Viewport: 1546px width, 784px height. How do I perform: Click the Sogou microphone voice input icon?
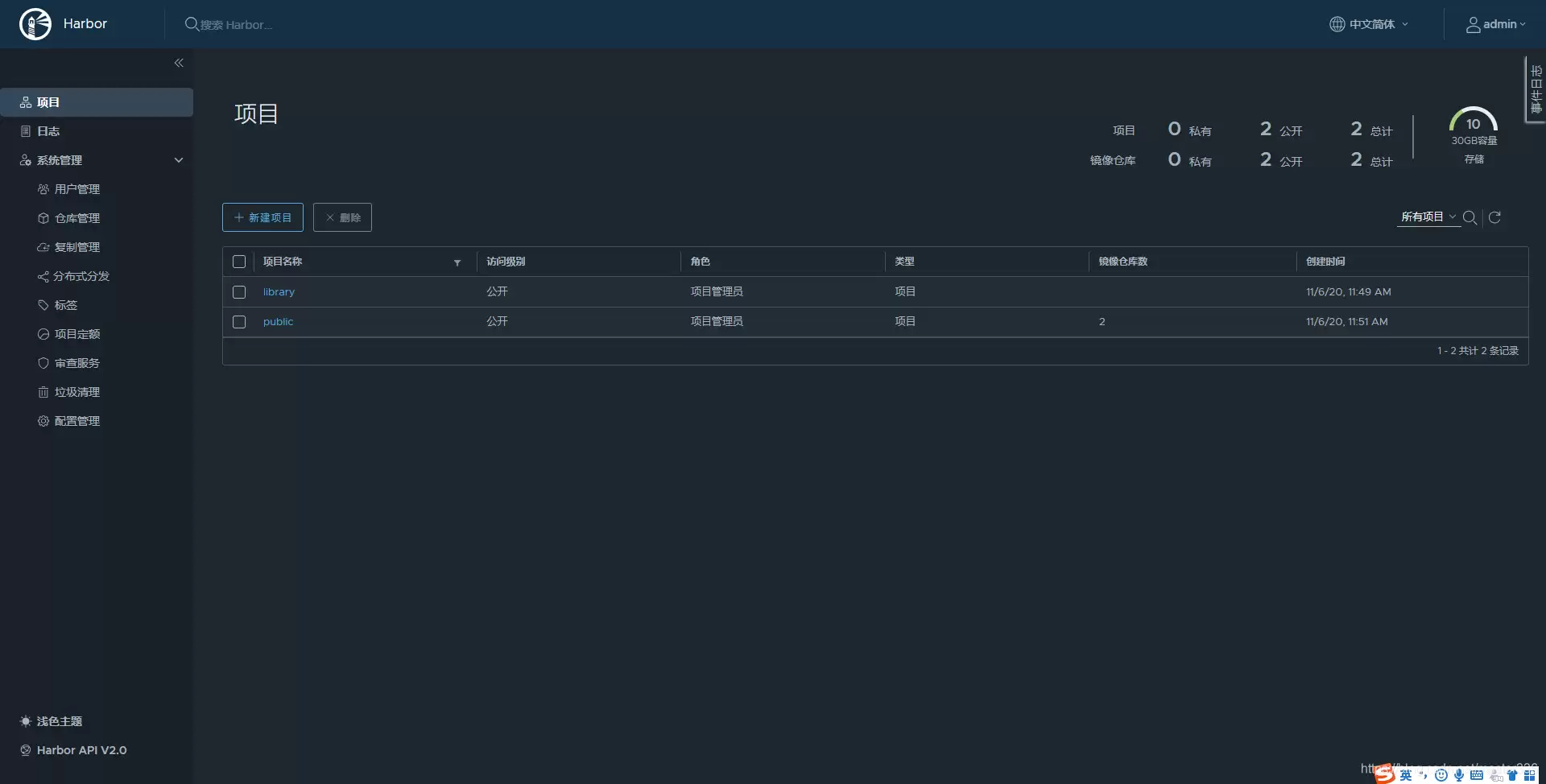pos(1459,775)
